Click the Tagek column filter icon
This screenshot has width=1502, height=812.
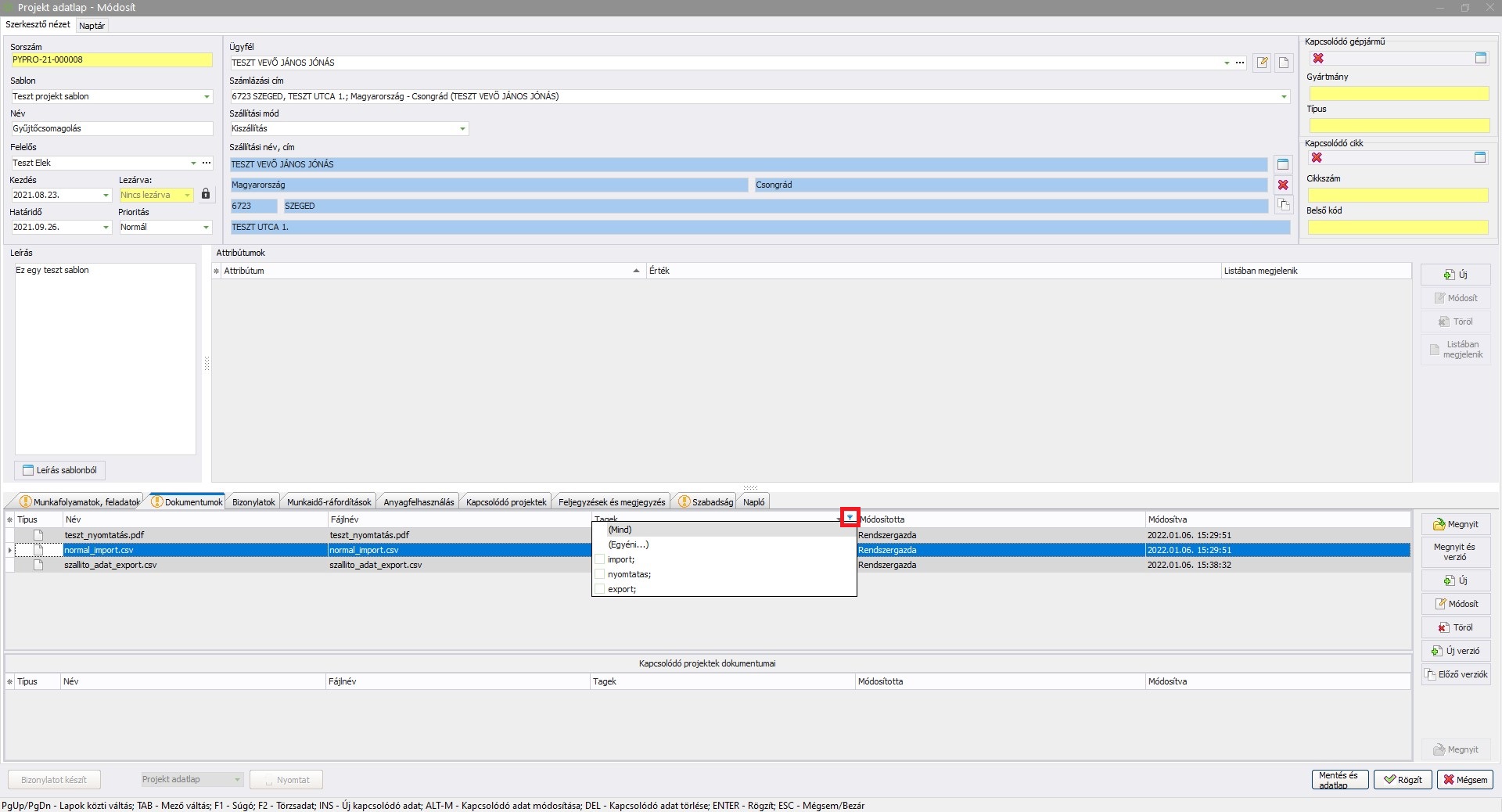[x=850, y=518]
